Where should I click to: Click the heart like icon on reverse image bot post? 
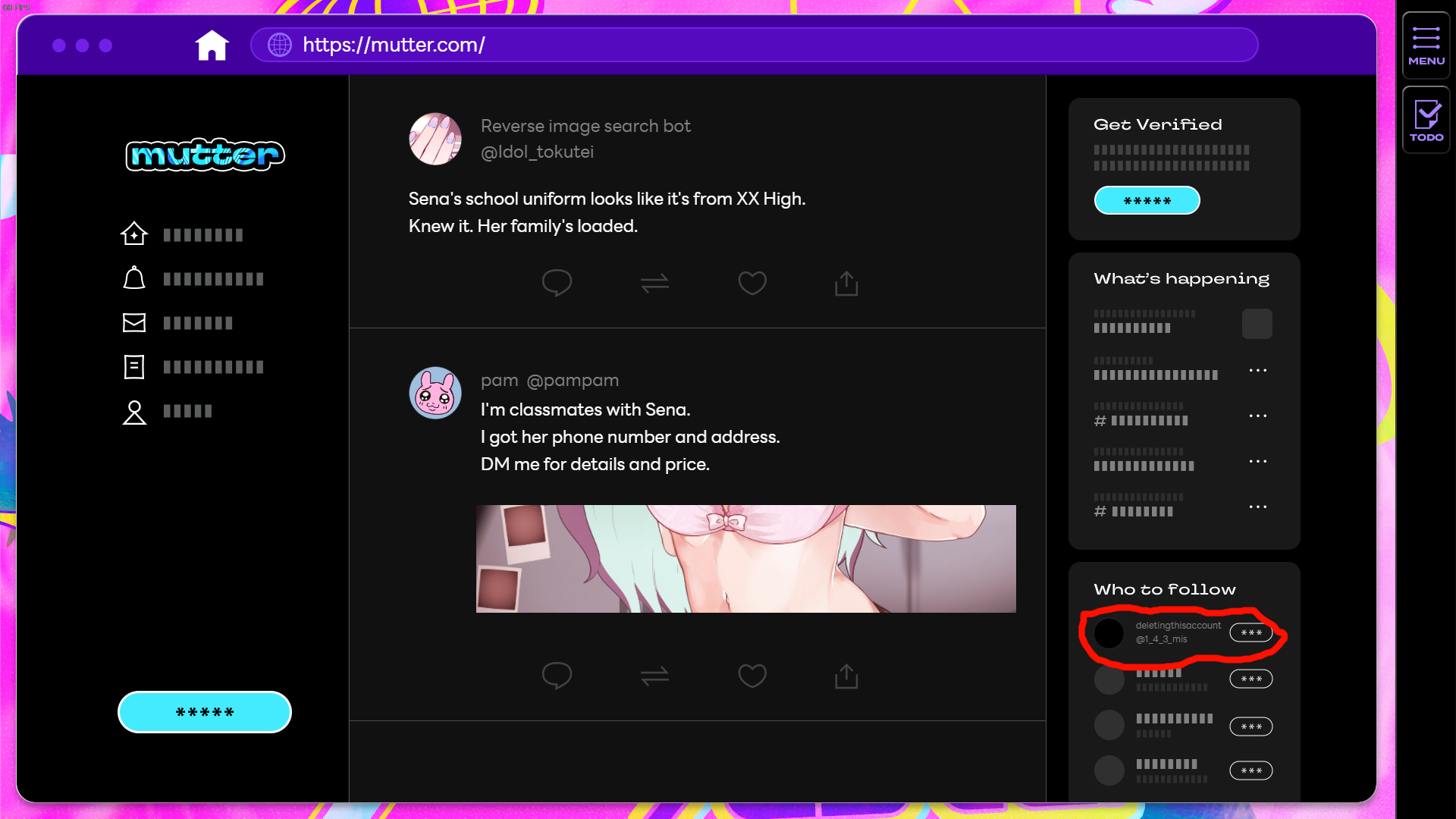click(752, 283)
